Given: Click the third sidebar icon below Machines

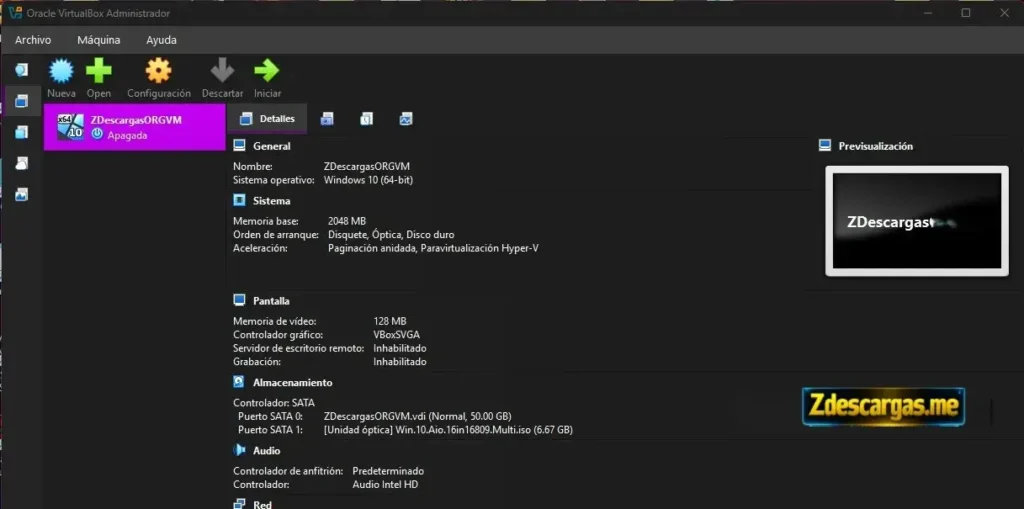Looking at the screenshot, I should point(22,132).
